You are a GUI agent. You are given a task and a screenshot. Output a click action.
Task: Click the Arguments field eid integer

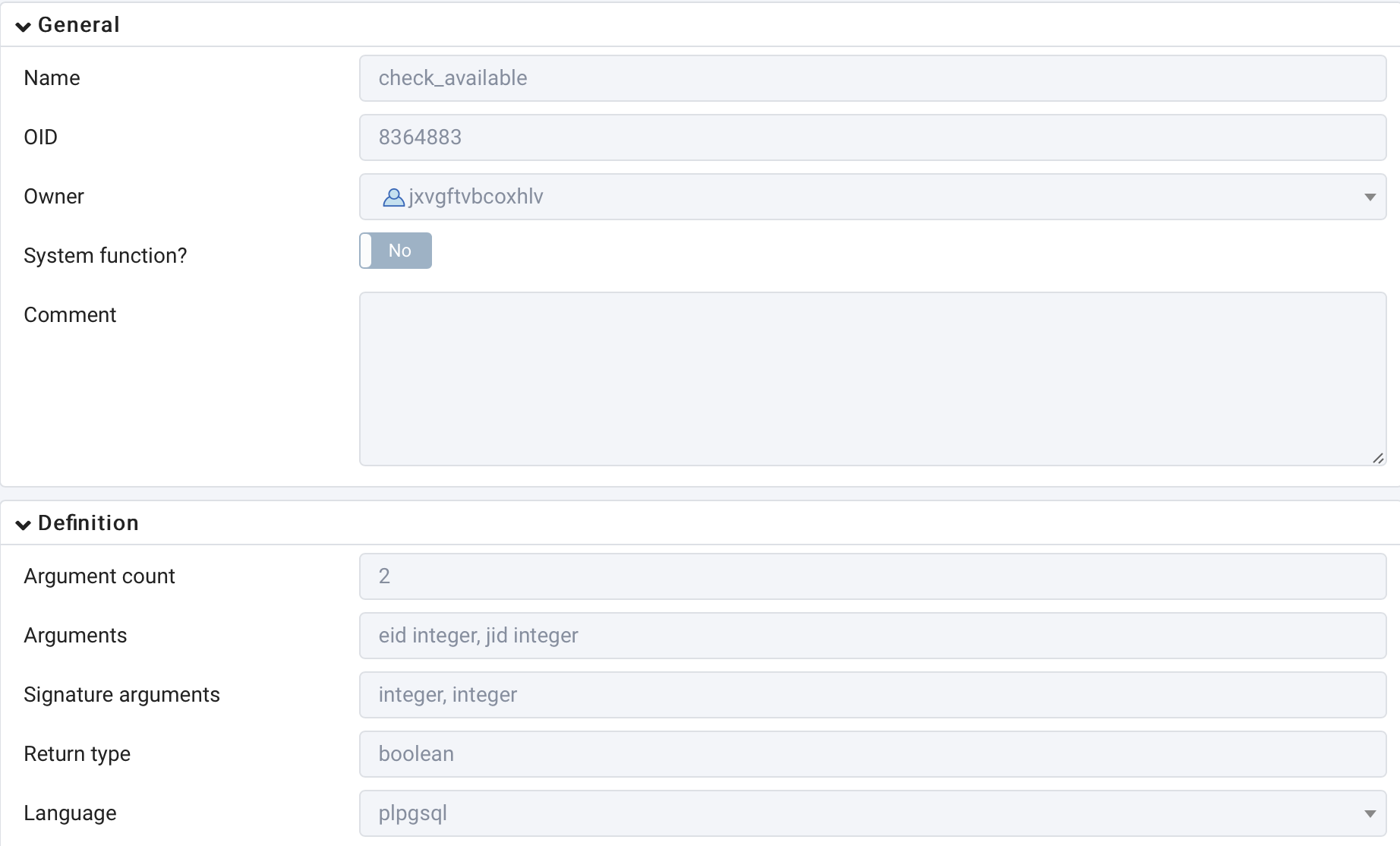872,636
